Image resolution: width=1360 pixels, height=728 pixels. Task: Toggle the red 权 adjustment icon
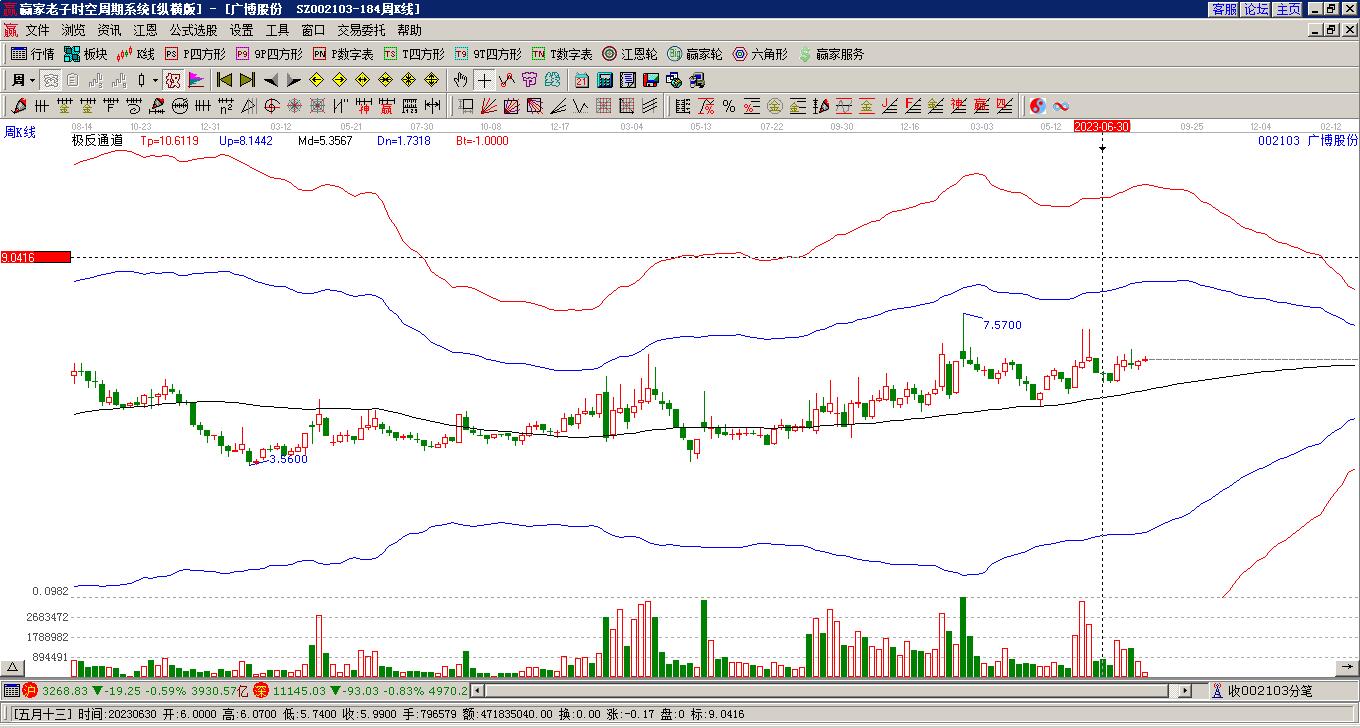click(x=173, y=80)
